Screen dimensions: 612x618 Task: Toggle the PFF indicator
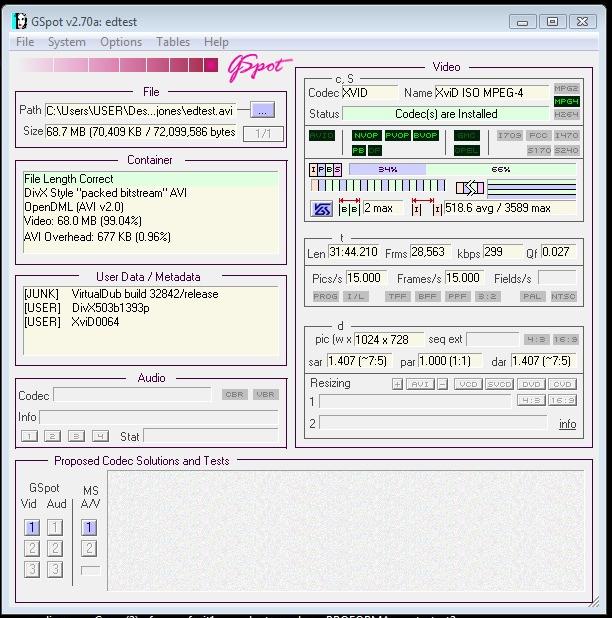pos(457,296)
